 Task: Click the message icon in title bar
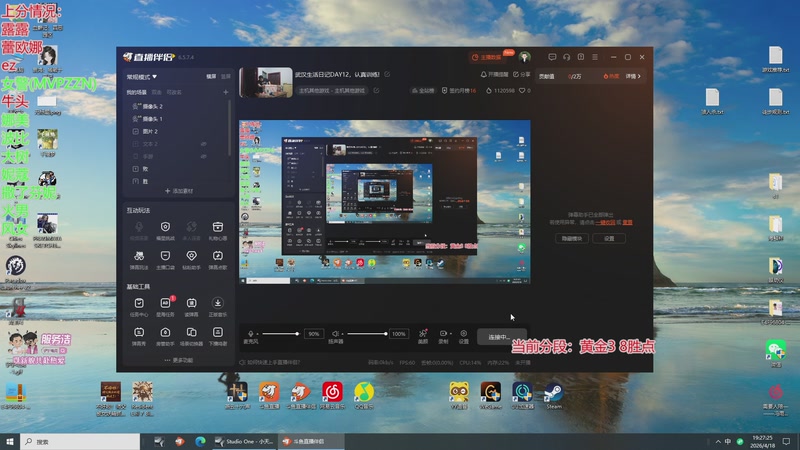(x=552, y=57)
